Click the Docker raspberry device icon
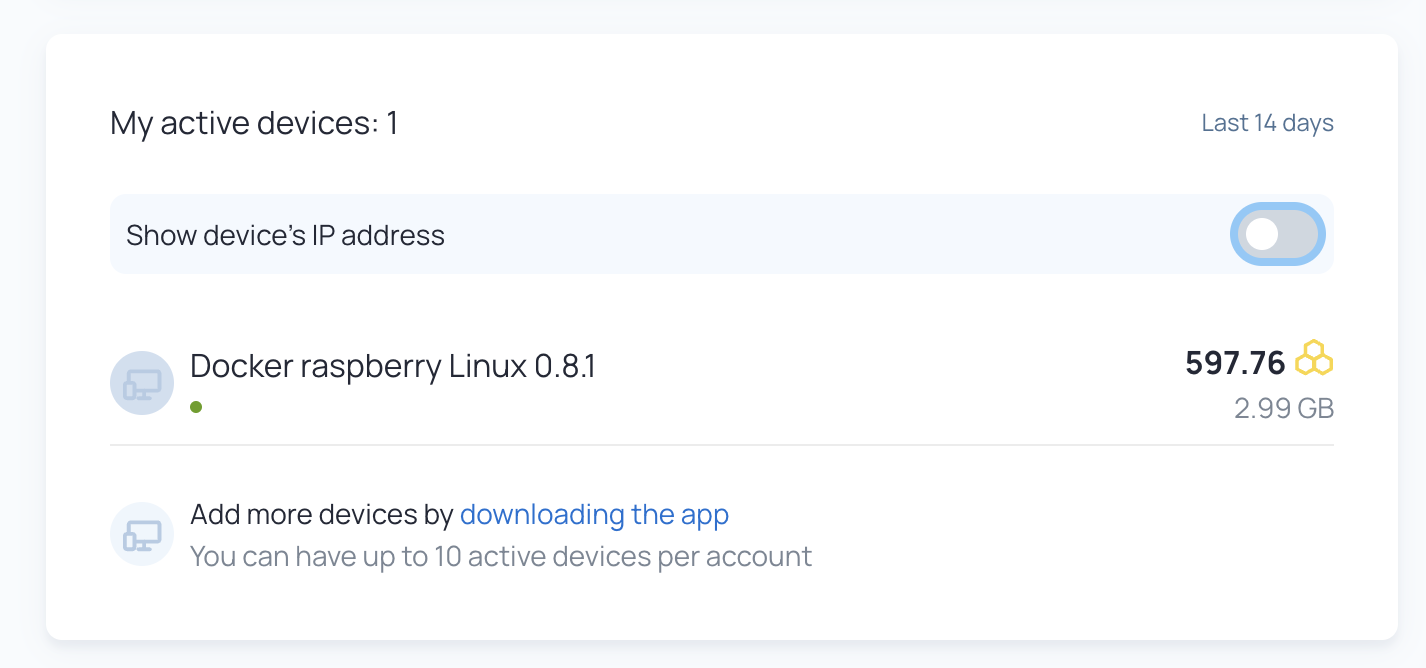The height and width of the screenshot is (668, 1426). (x=142, y=383)
